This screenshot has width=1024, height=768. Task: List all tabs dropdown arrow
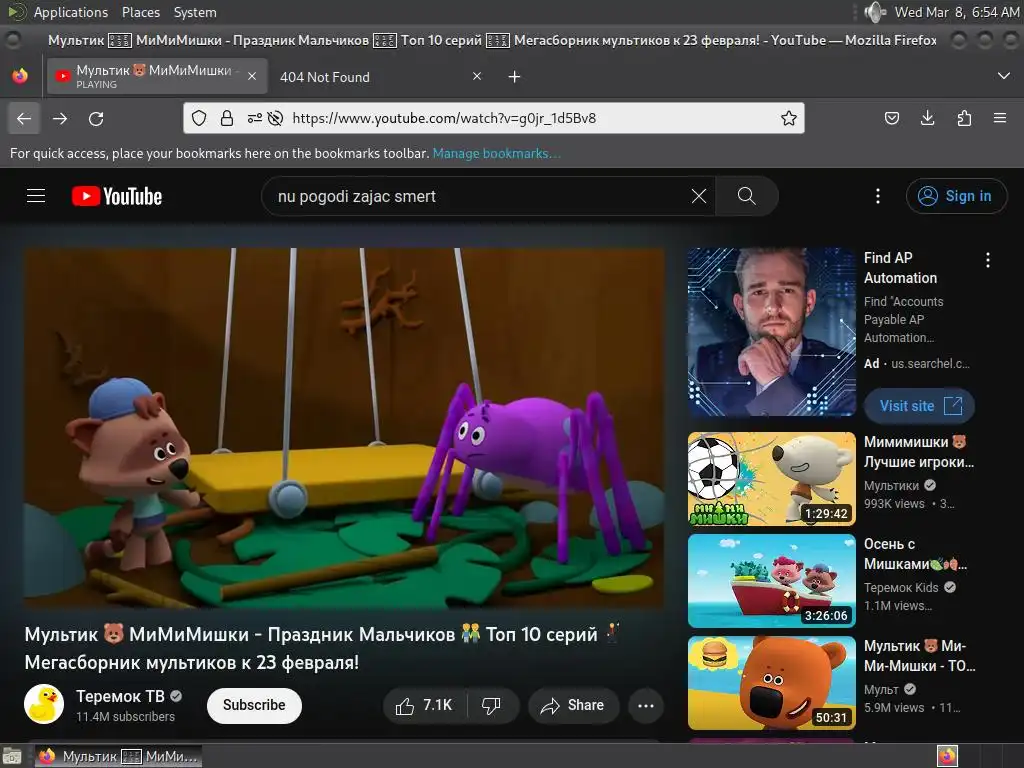(x=1004, y=76)
